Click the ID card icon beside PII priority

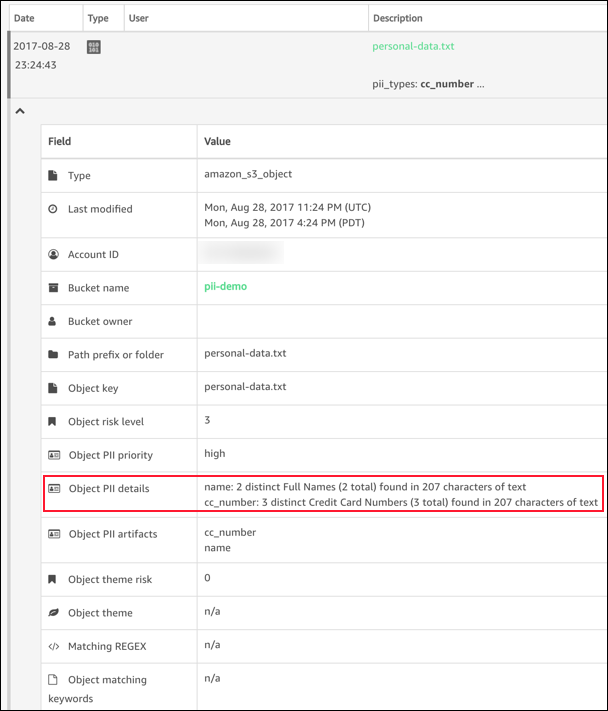[x=54, y=455]
